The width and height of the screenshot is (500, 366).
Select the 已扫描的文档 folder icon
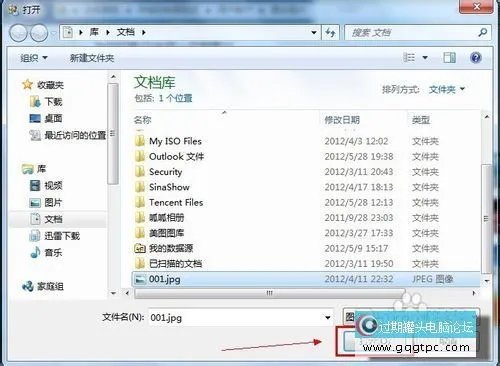pyautogui.click(x=140, y=264)
